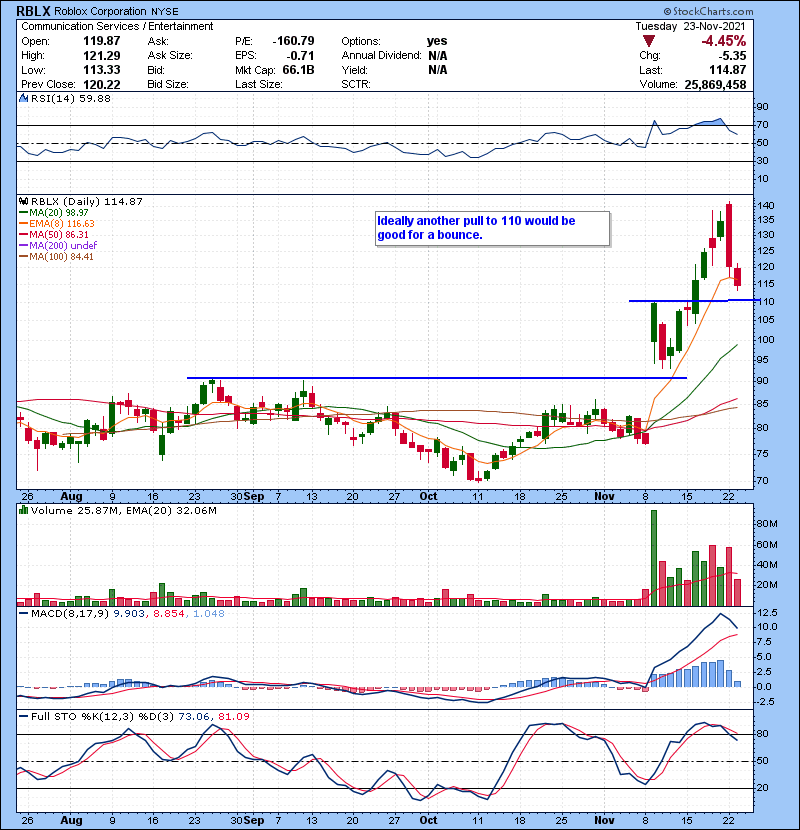
Task: Click the SCTR label
Action: tap(356, 85)
